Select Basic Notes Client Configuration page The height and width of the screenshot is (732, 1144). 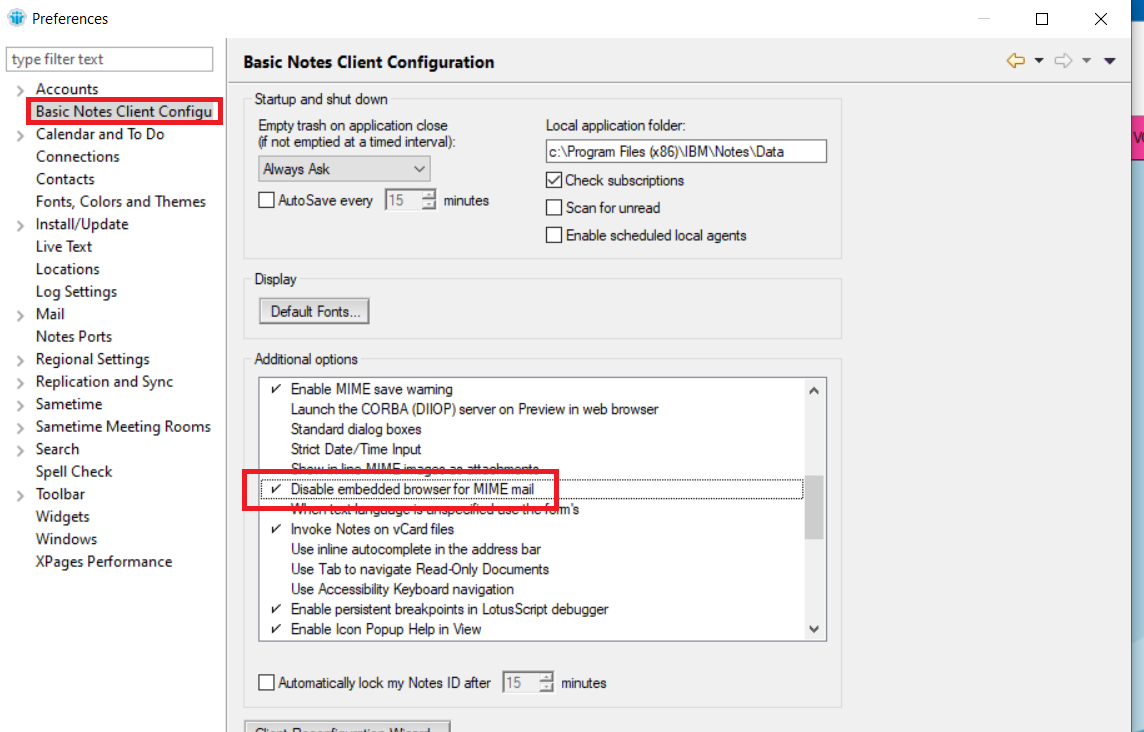coord(124,112)
